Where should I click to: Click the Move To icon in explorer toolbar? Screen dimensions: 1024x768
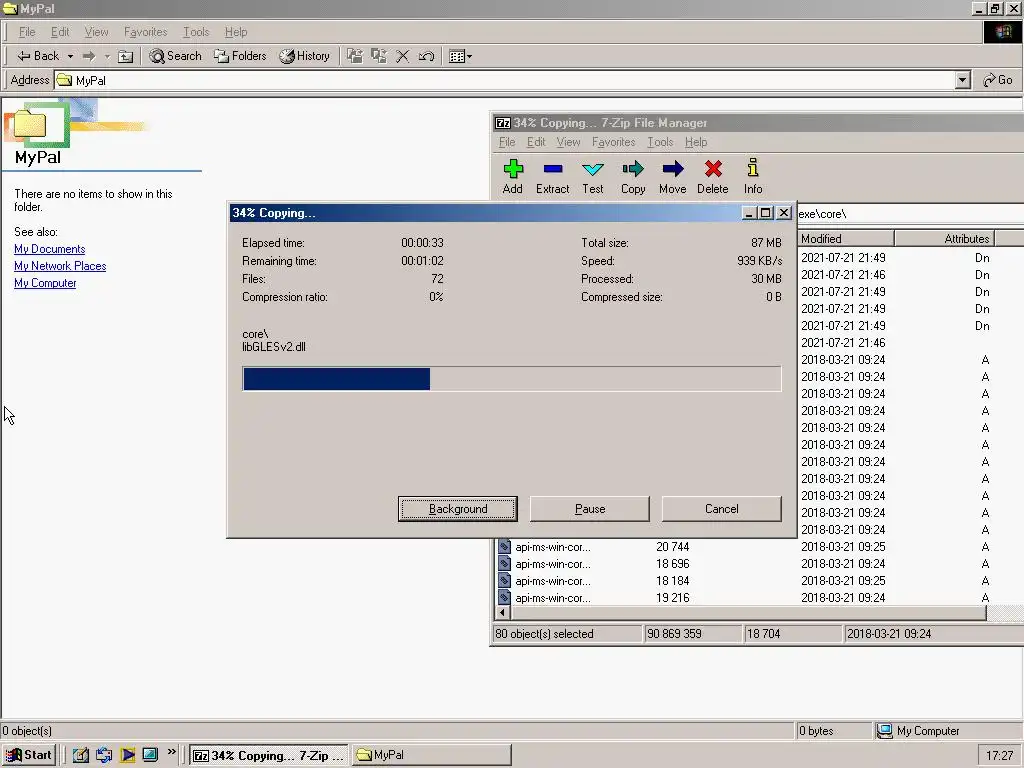355,56
